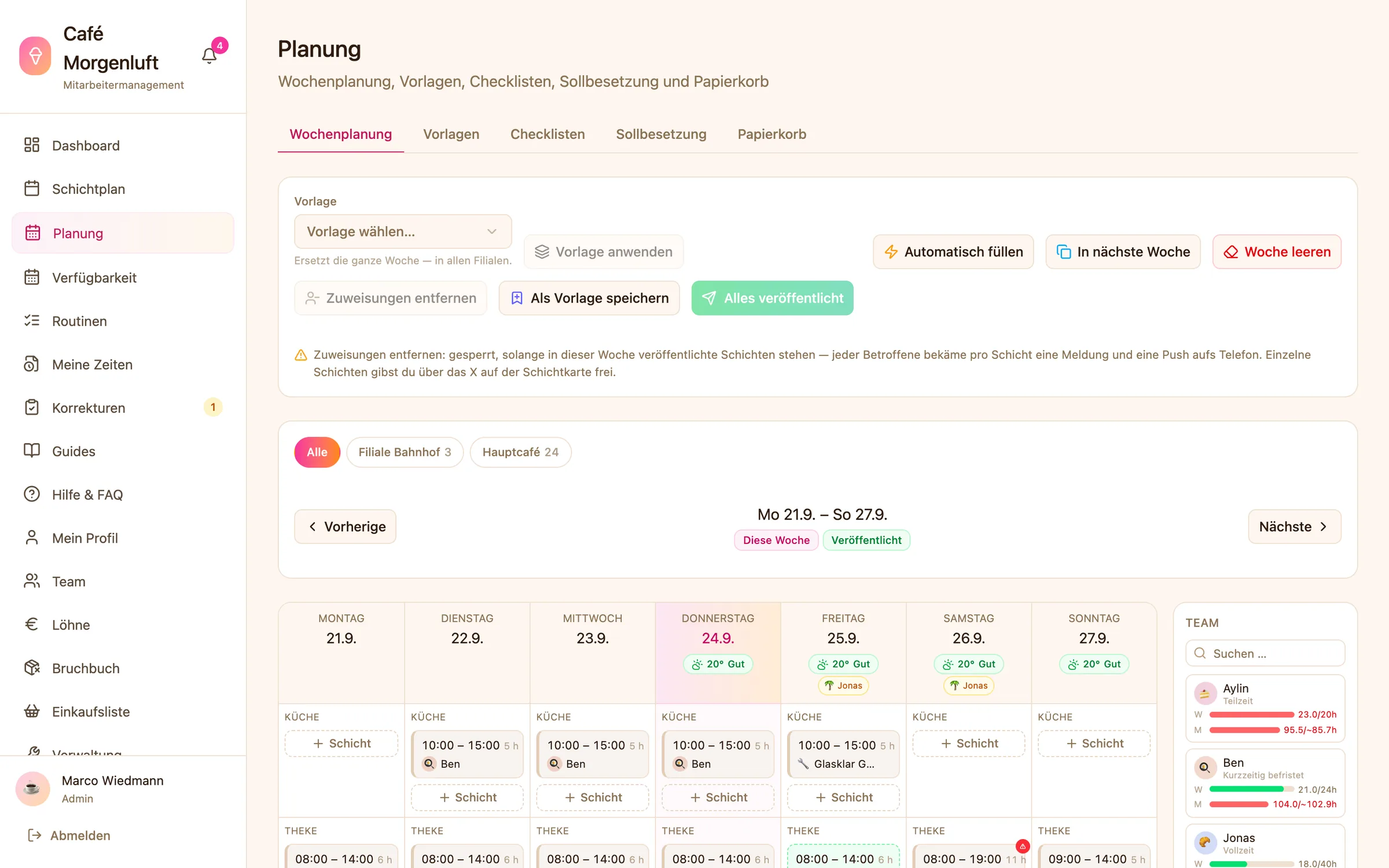Open Bruchbuch in the sidebar
The height and width of the screenshot is (868, 1389).
(123, 668)
